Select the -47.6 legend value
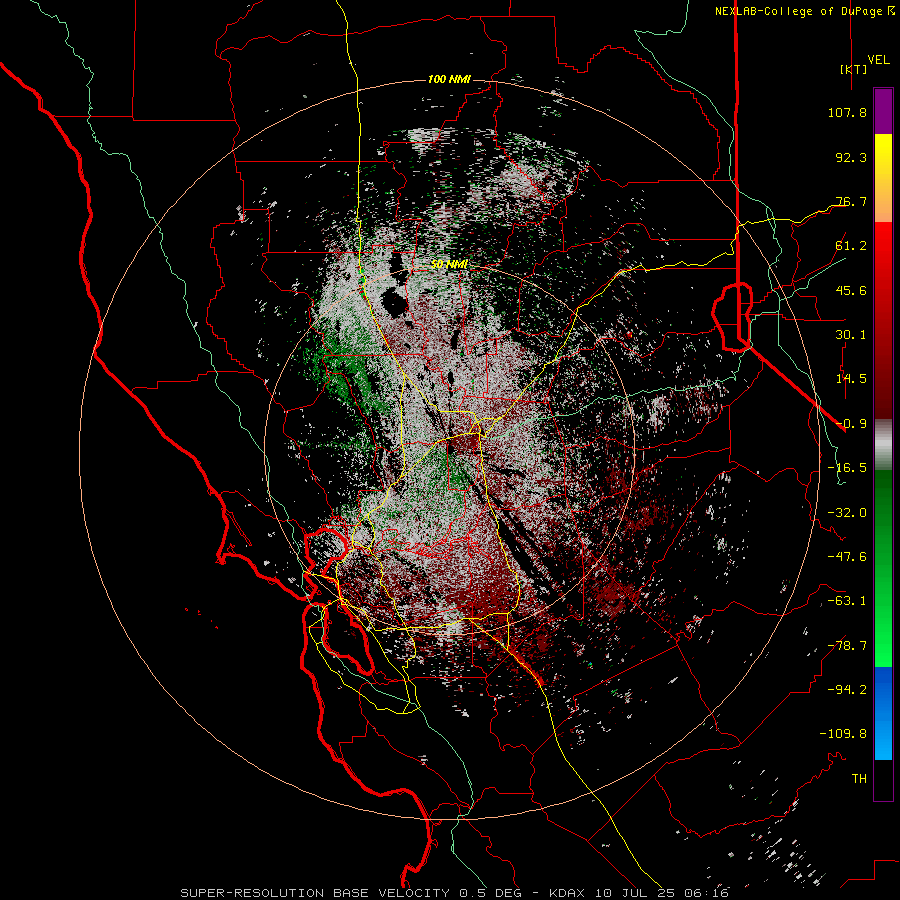The image size is (900, 900). point(847,557)
